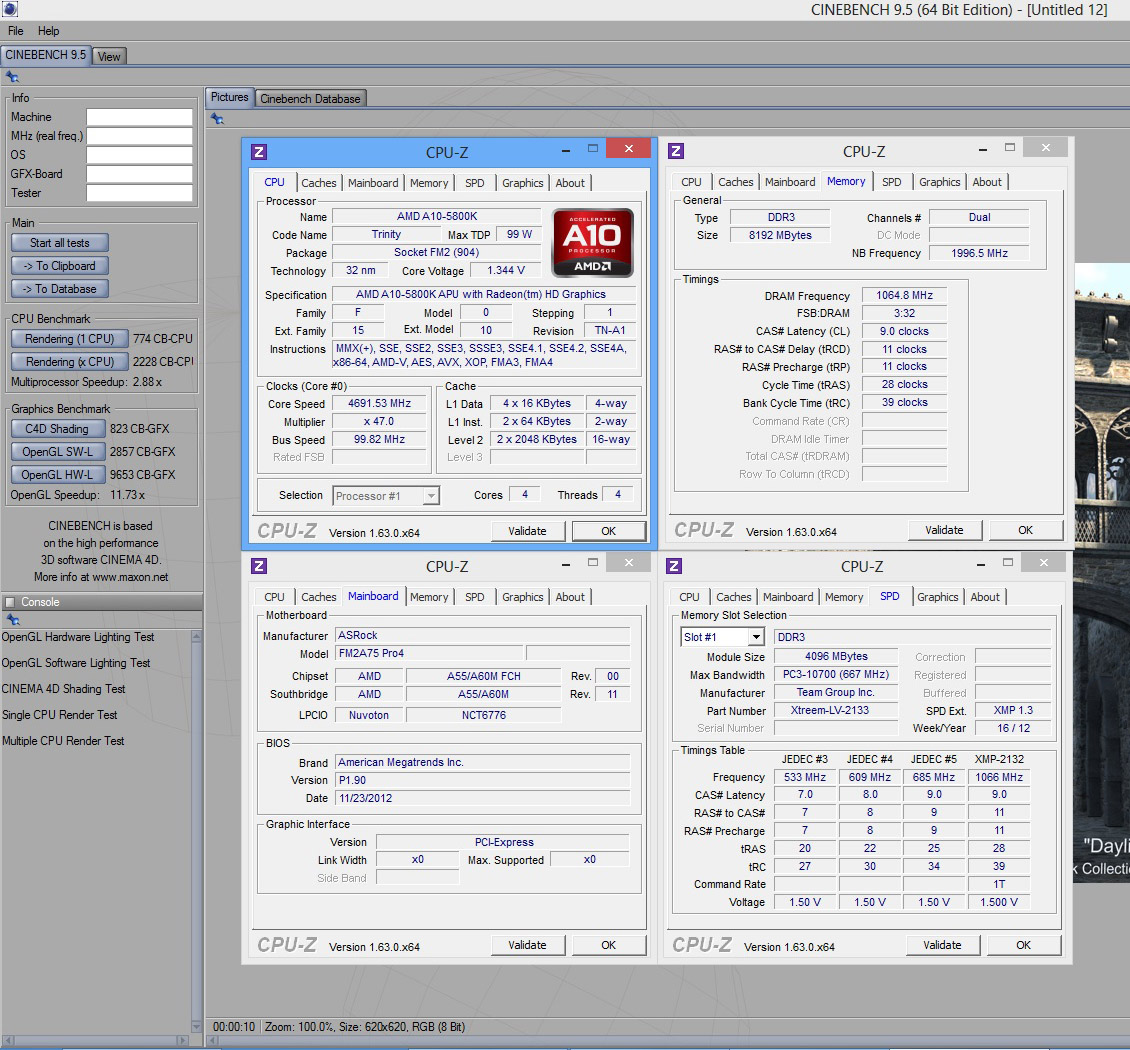Click the CINEBENCH app icon in the title bar

pos(8,10)
